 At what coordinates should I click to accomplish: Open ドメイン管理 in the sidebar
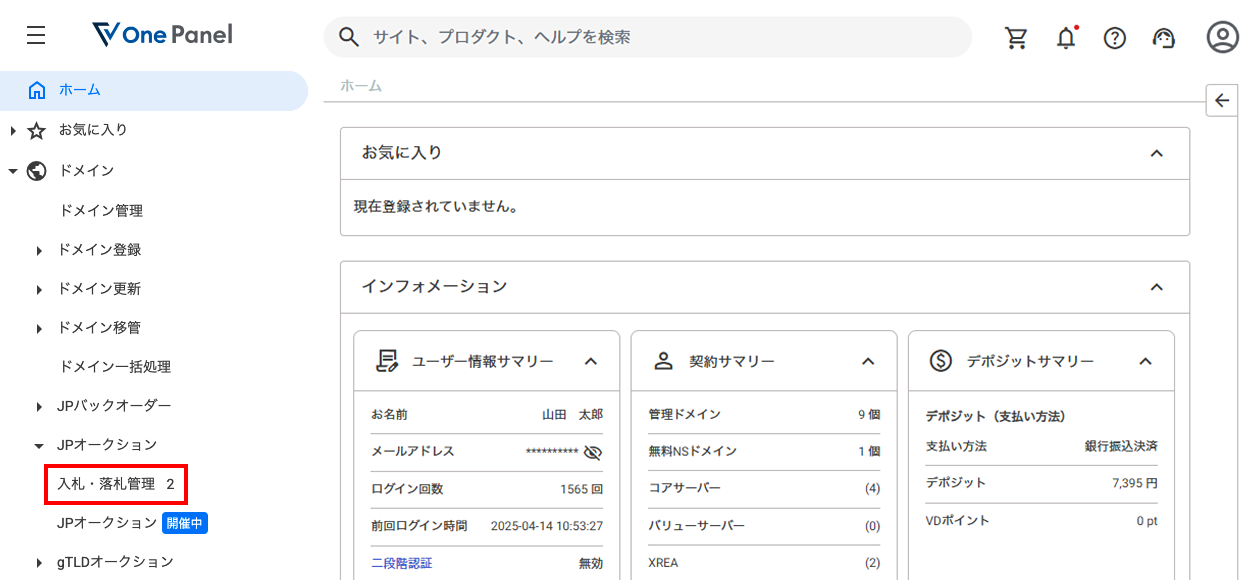click(x=101, y=211)
